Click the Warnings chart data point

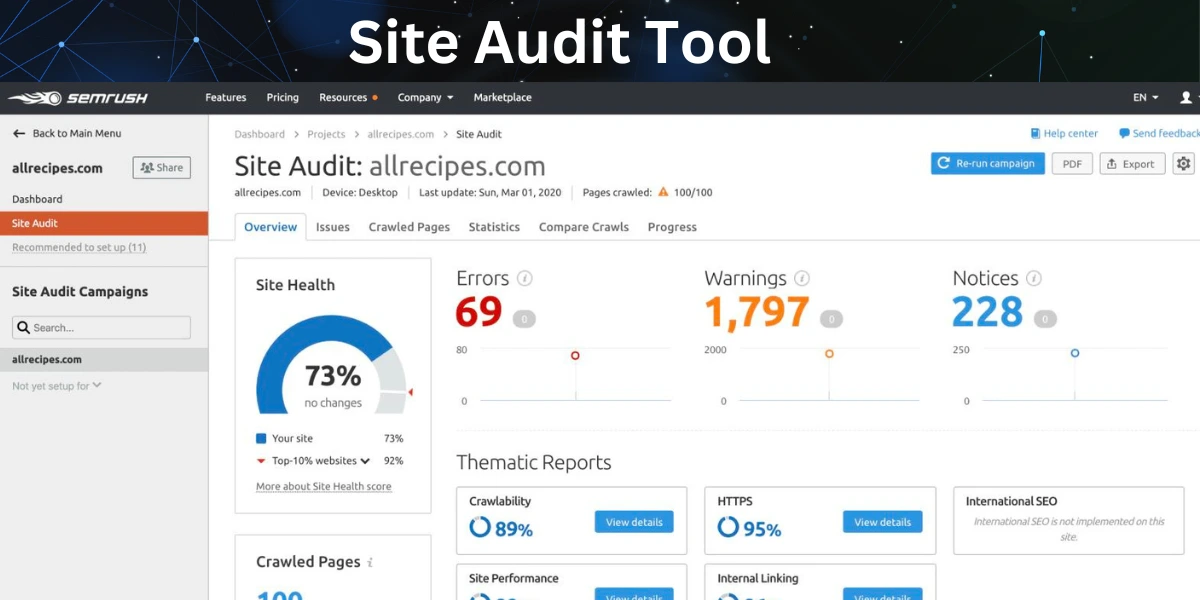point(829,353)
